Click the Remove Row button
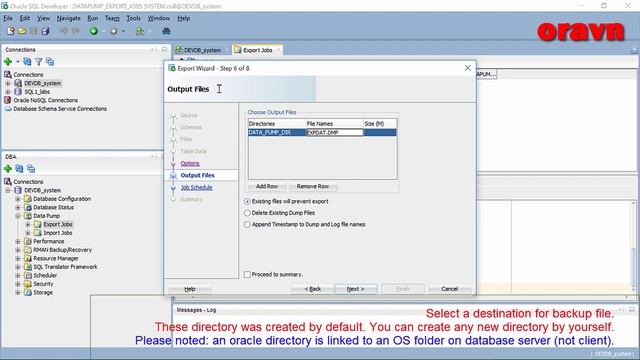The width and height of the screenshot is (640, 360). 313,187
